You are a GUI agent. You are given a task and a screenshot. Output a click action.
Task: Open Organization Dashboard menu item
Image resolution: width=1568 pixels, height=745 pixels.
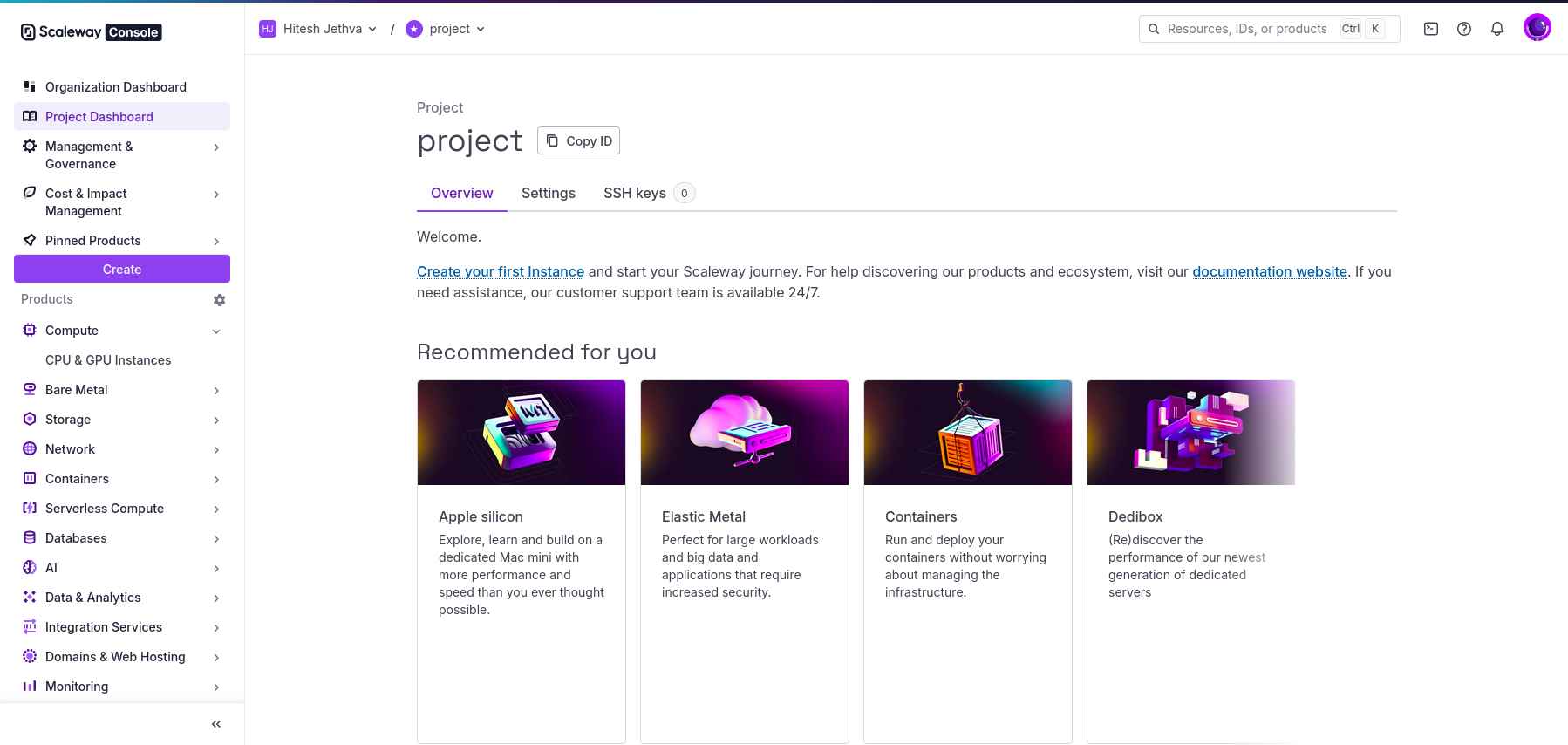pos(122,86)
